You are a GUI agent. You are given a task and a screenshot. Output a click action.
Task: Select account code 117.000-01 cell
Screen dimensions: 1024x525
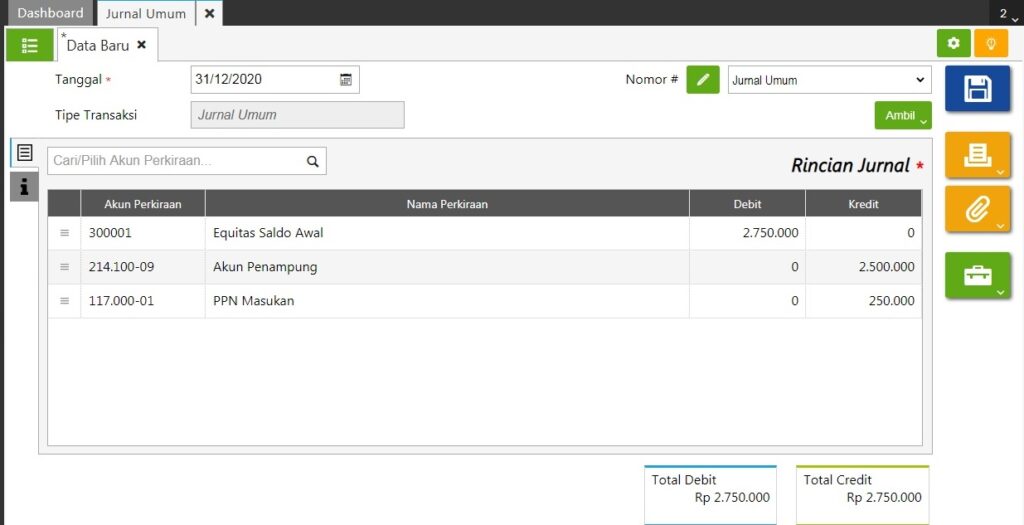point(143,301)
